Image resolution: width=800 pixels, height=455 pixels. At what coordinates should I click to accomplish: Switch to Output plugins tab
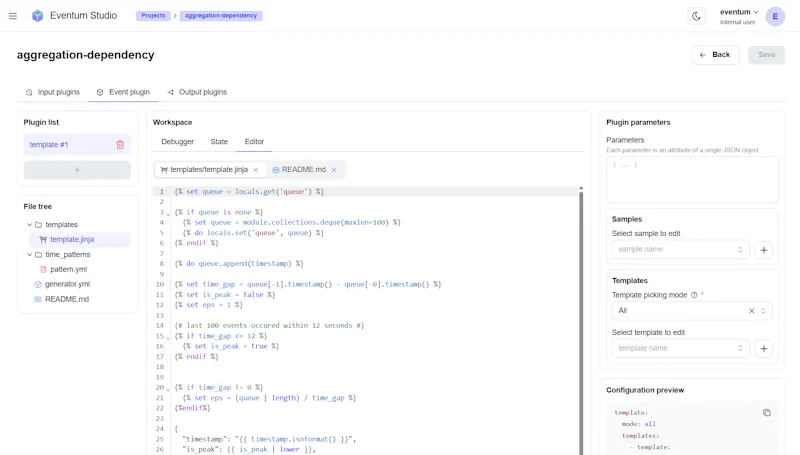pos(197,92)
